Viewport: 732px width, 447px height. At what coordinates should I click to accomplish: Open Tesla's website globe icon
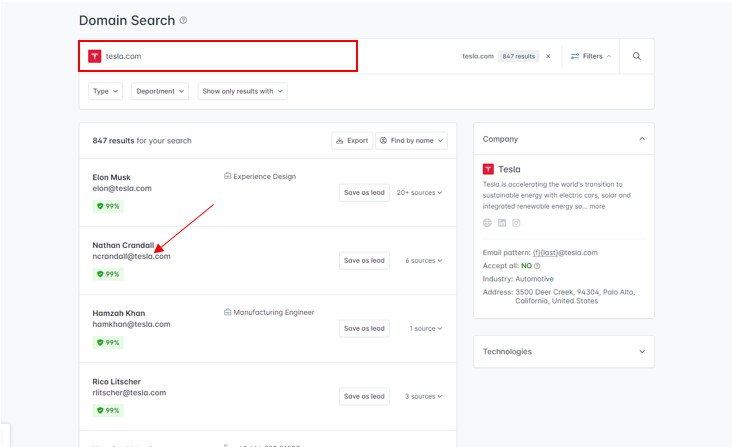pos(487,223)
